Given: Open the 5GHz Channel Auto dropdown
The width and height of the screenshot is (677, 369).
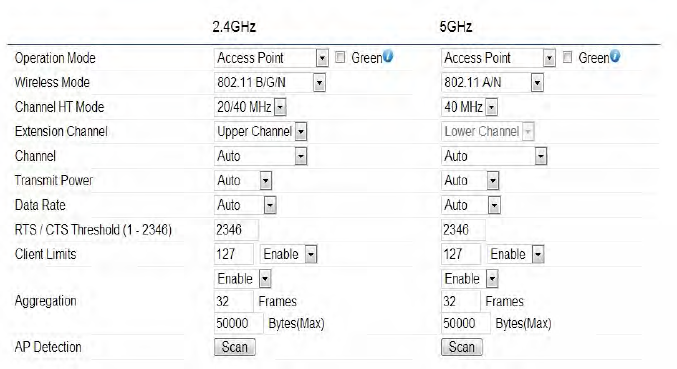Looking at the screenshot, I should [494, 156].
